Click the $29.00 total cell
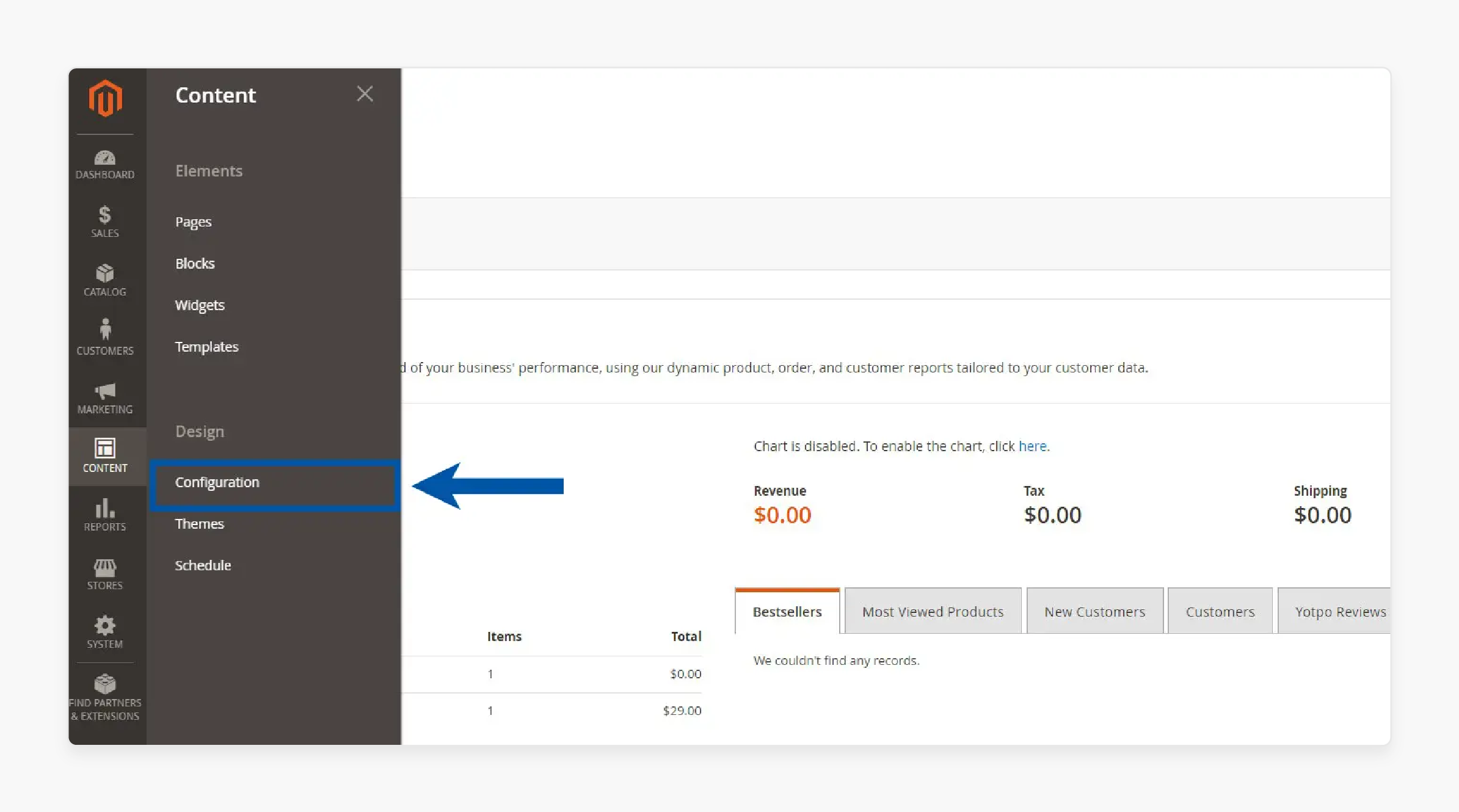1459x812 pixels. tap(682, 711)
